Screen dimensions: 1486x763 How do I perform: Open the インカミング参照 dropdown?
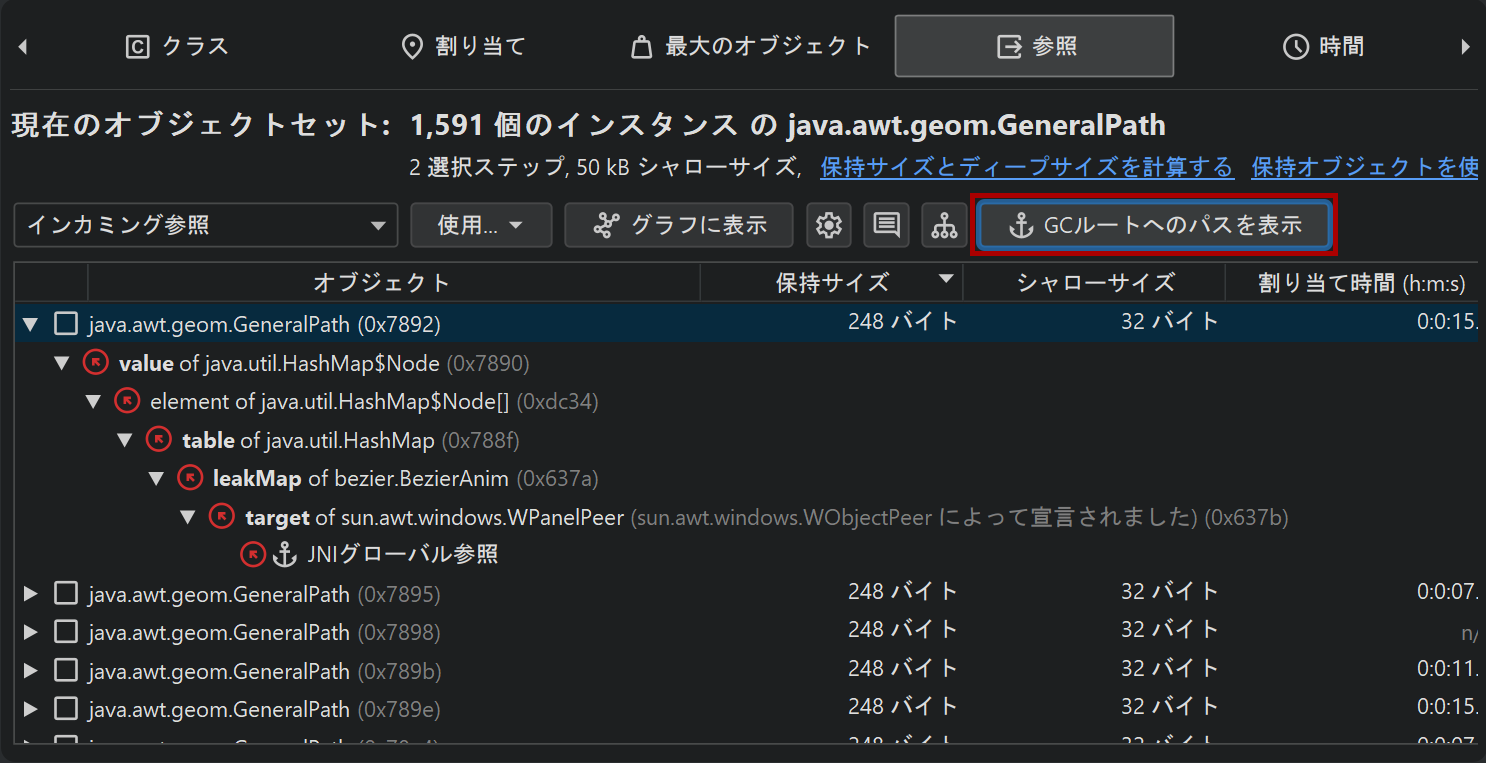click(x=205, y=226)
